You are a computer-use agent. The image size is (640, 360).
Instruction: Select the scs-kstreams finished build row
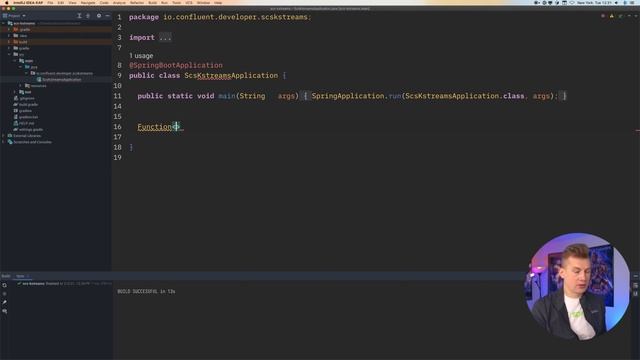point(64,283)
